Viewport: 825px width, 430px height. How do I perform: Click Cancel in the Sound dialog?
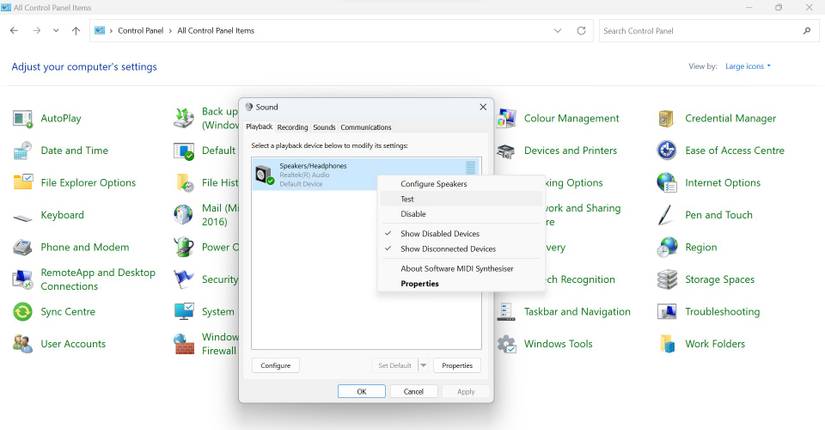pos(414,392)
